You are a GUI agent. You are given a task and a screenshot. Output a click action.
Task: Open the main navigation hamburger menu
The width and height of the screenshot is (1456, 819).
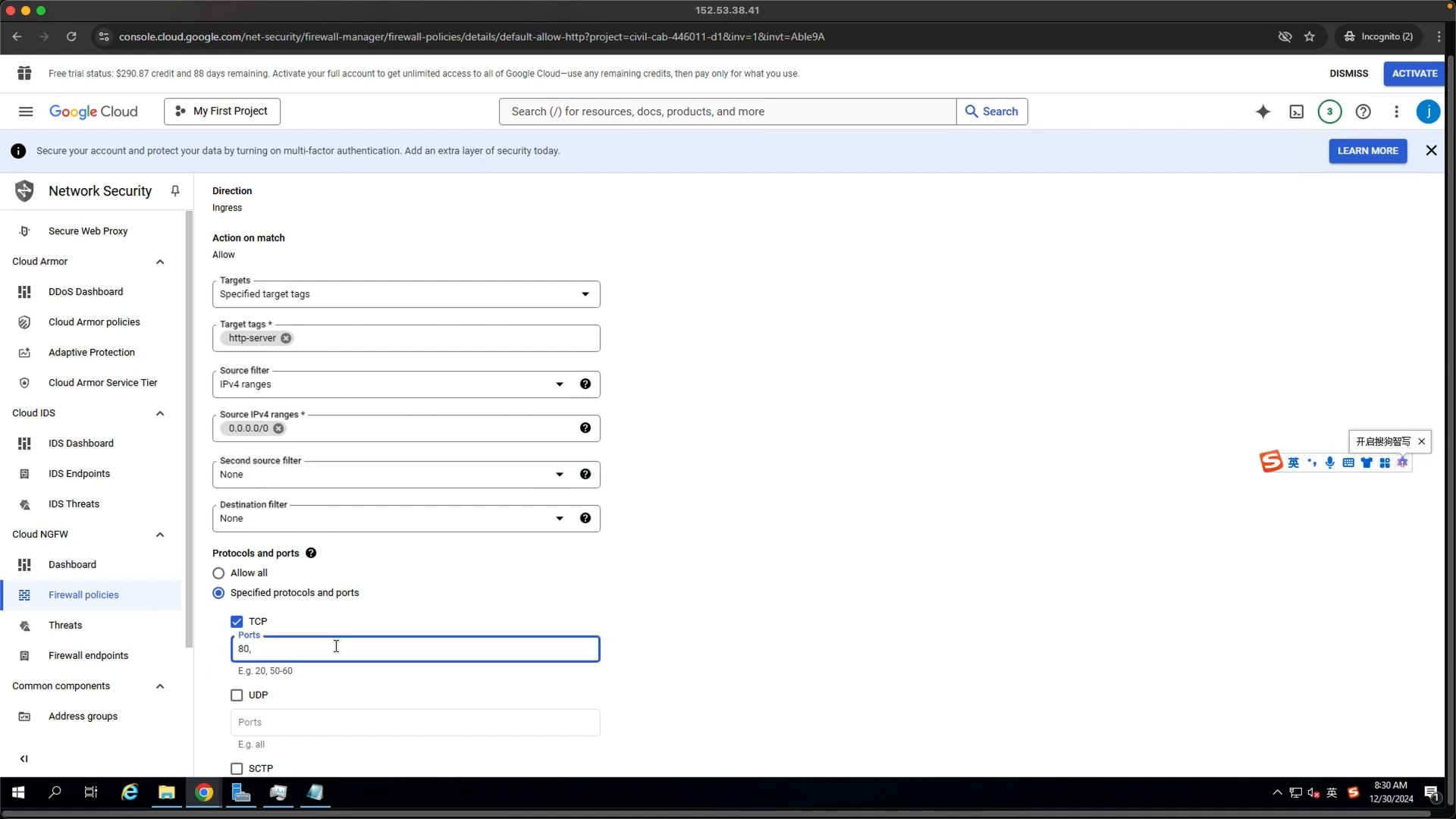[26, 111]
